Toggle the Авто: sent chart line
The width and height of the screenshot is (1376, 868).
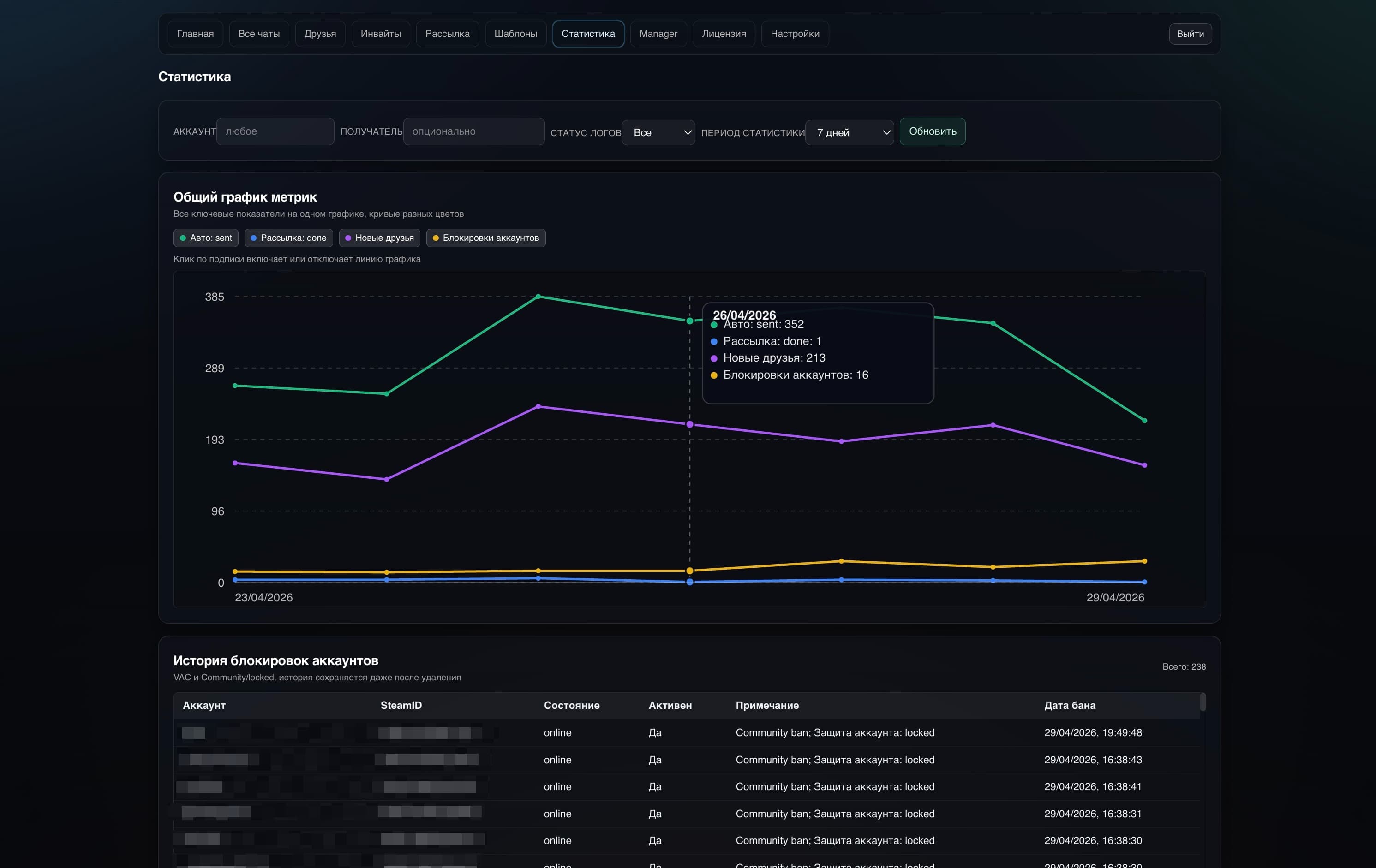tap(206, 238)
